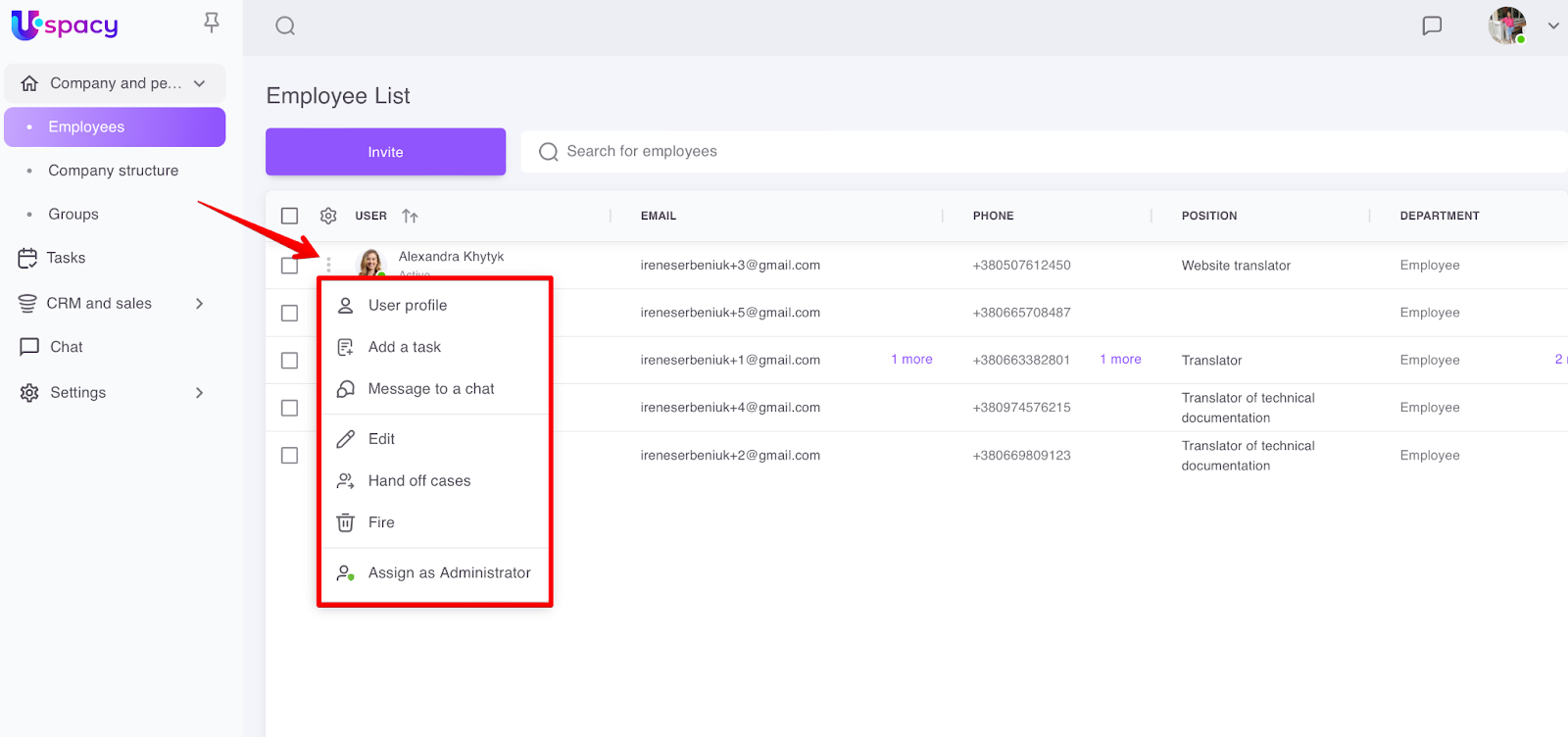Open Tasks from the sidebar
This screenshot has width=1568, height=737.
(x=66, y=258)
